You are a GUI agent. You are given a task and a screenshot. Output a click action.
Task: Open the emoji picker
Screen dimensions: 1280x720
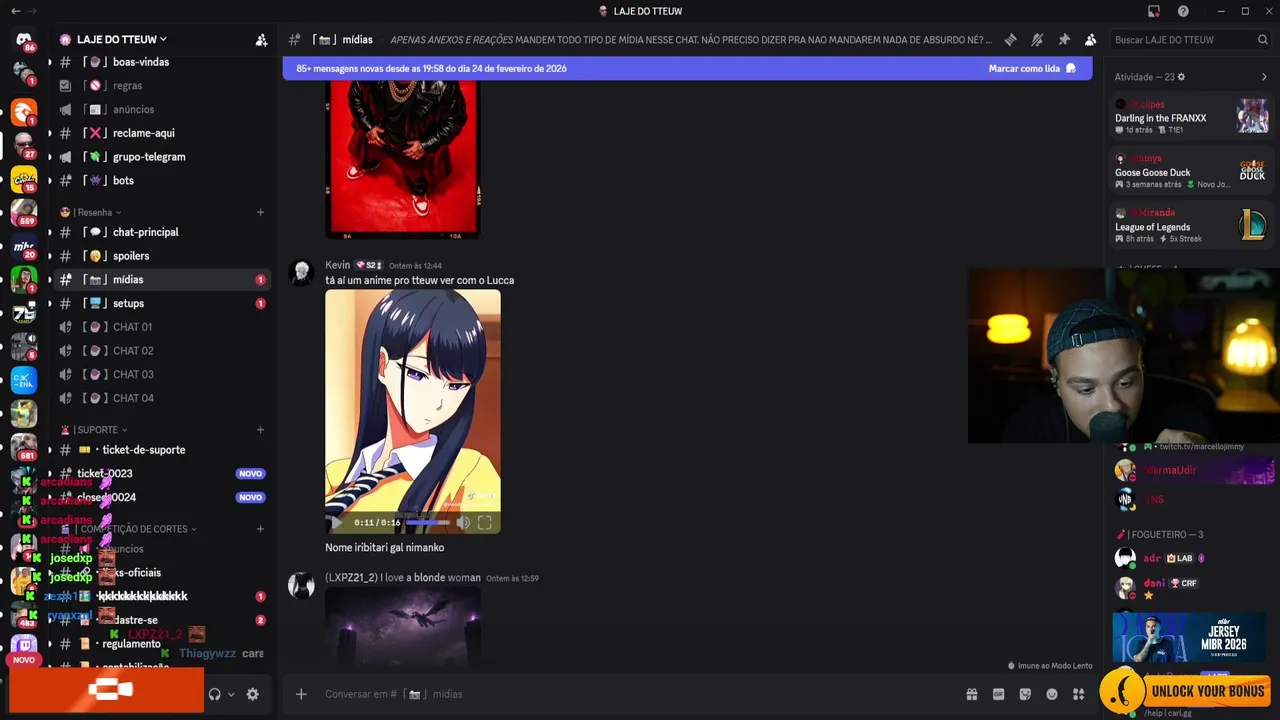coord(1052,694)
